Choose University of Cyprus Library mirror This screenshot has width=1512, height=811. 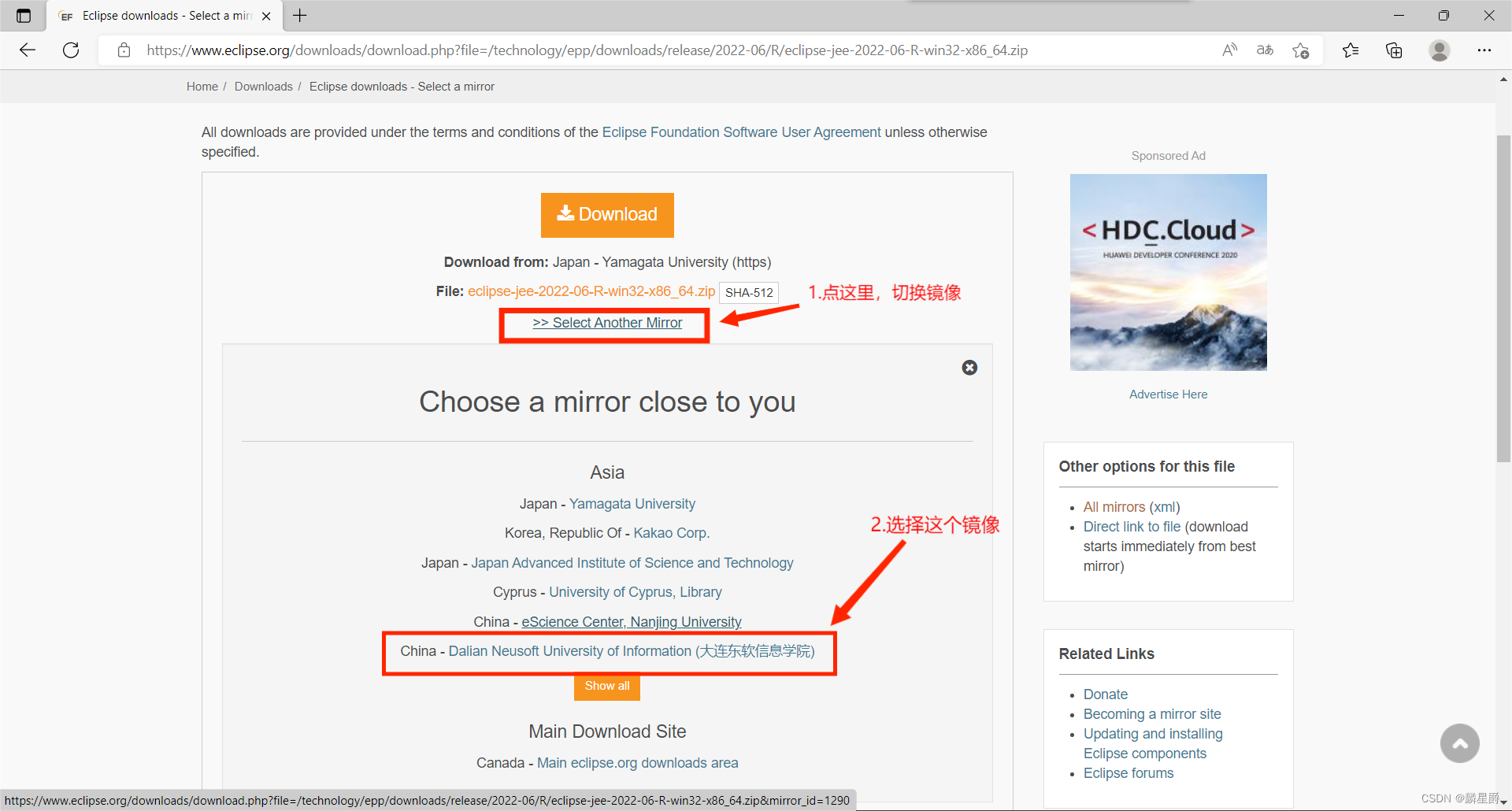(x=636, y=592)
